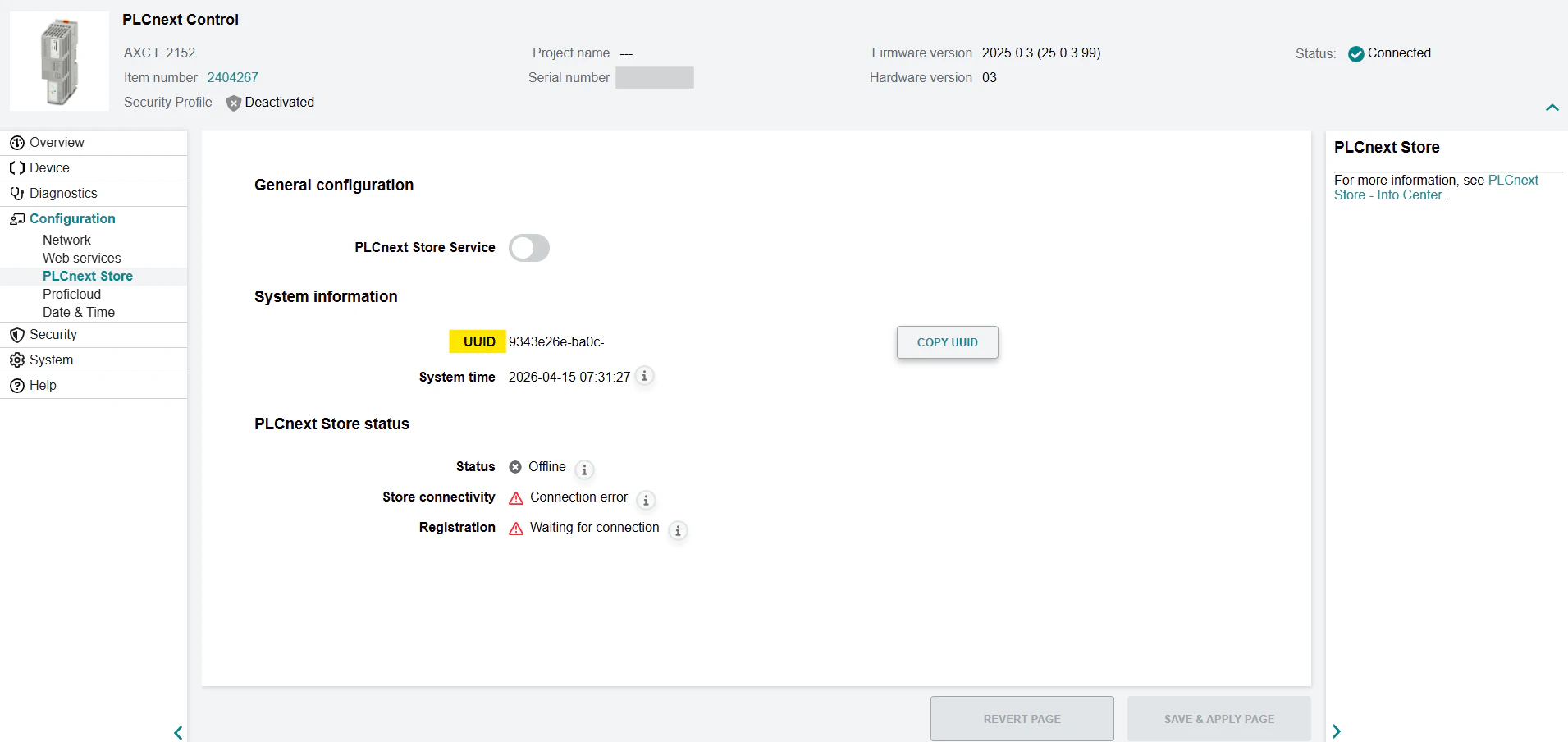Click the Help question mark icon

[16, 386]
